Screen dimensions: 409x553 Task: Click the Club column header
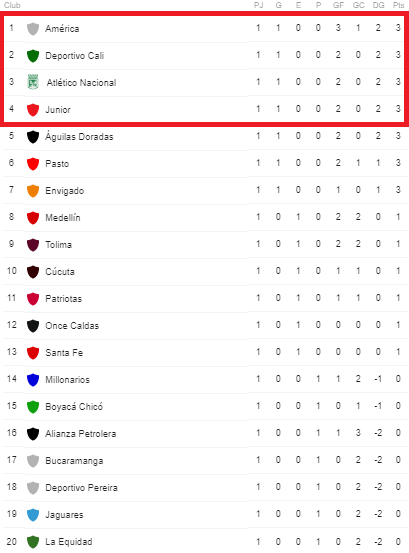click(x=12, y=5)
